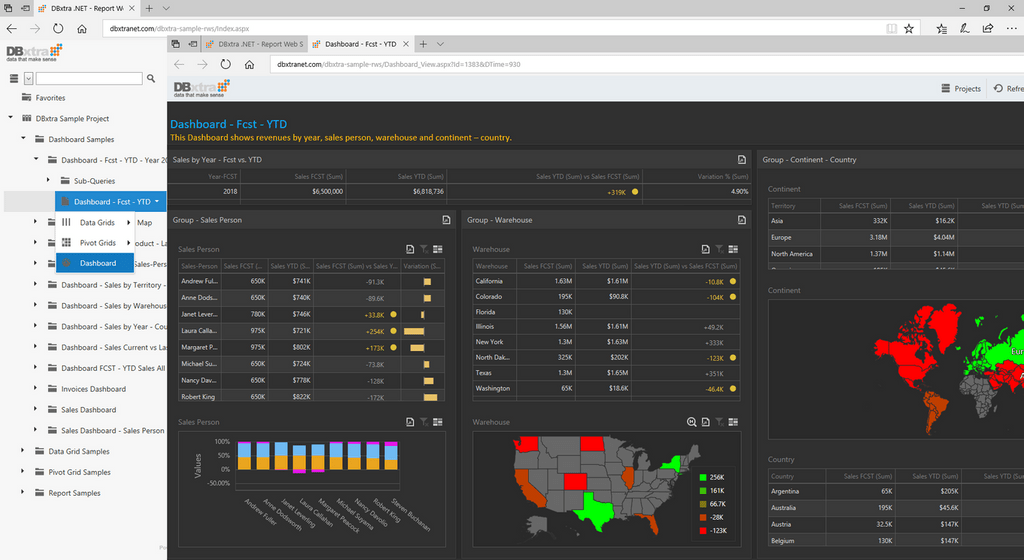Filter the Sales Person grid

(424, 249)
